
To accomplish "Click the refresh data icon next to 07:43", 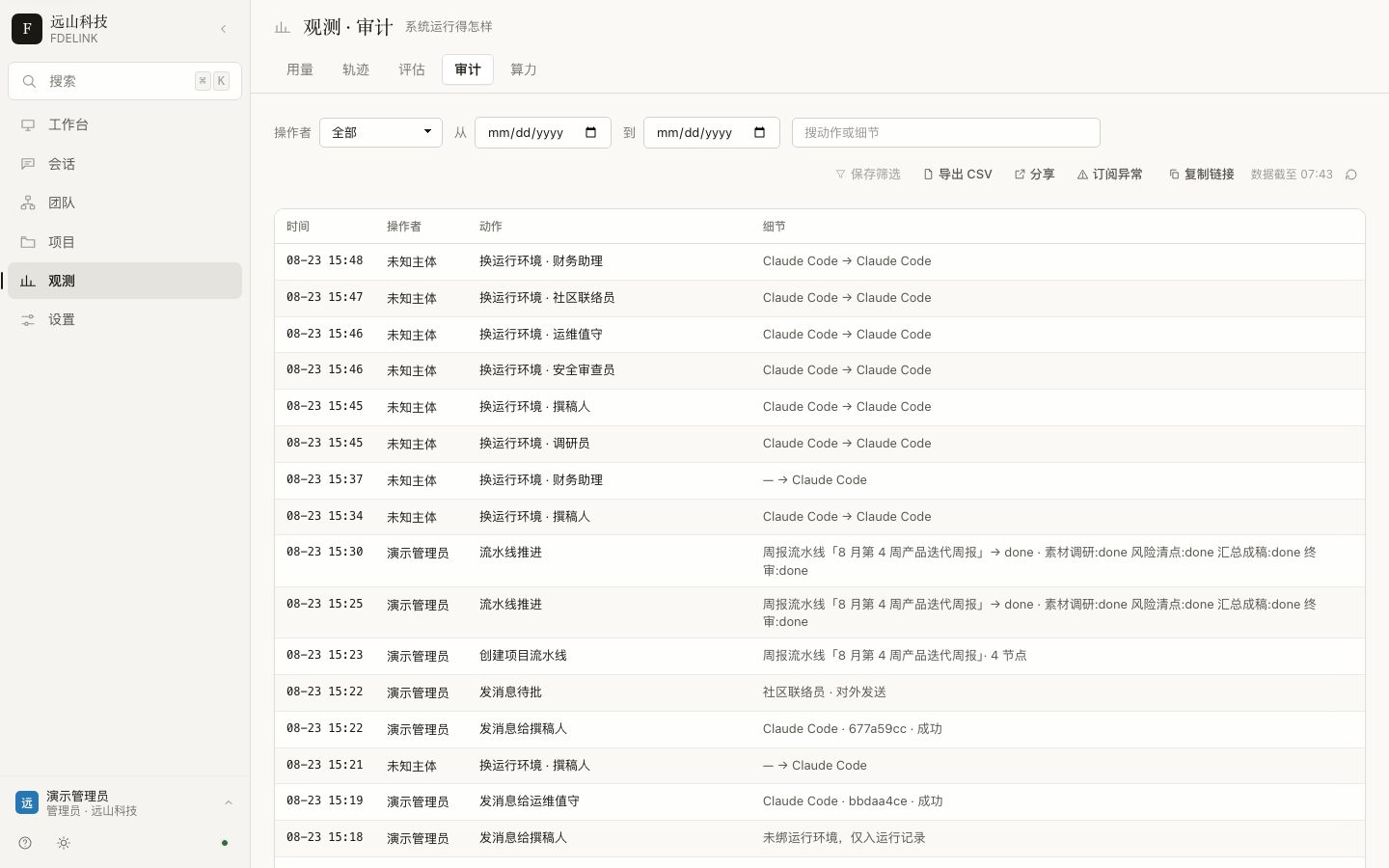I will click(x=1351, y=175).
